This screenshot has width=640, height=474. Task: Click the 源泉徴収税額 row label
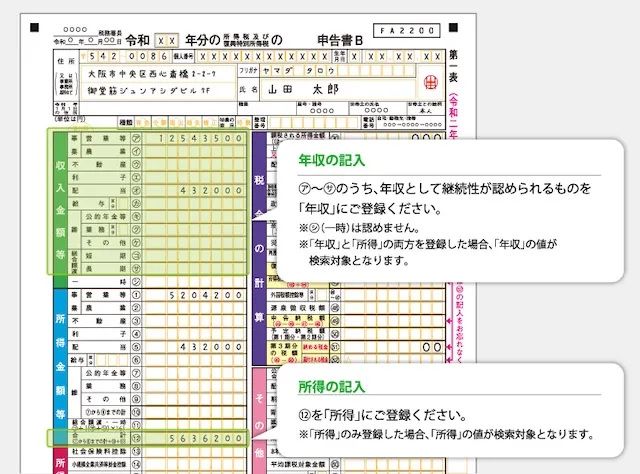point(298,308)
